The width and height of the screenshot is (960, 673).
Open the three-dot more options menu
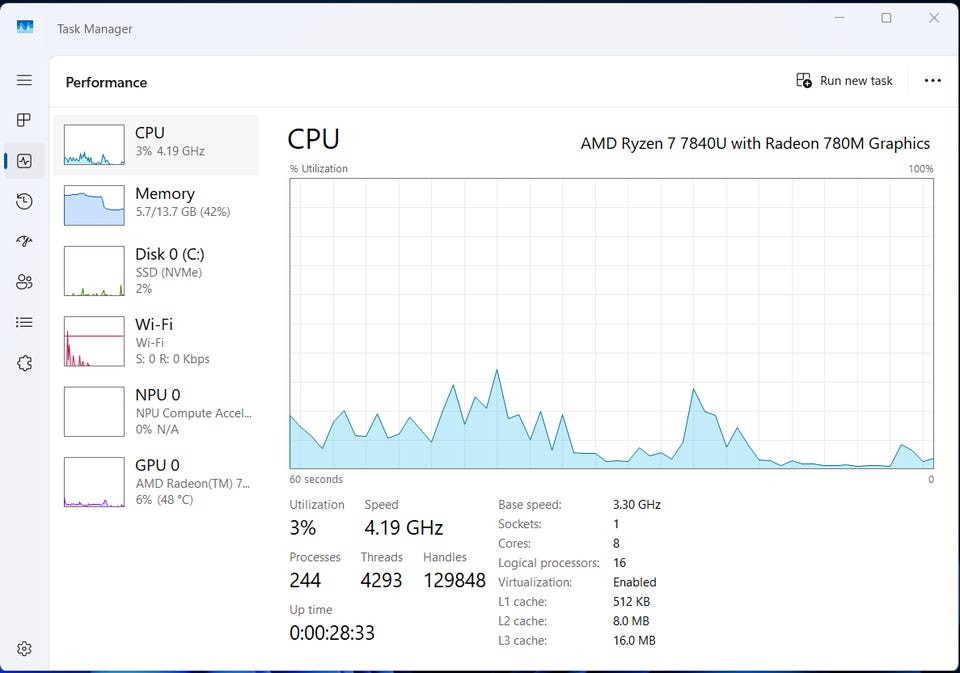pyautogui.click(x=932, y=81)
